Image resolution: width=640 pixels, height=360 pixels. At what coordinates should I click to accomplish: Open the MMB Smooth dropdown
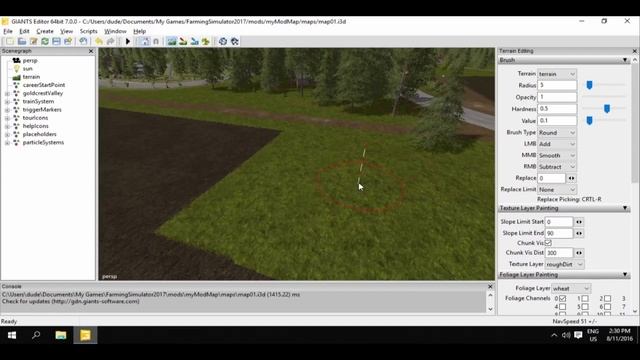coord(557,156)
